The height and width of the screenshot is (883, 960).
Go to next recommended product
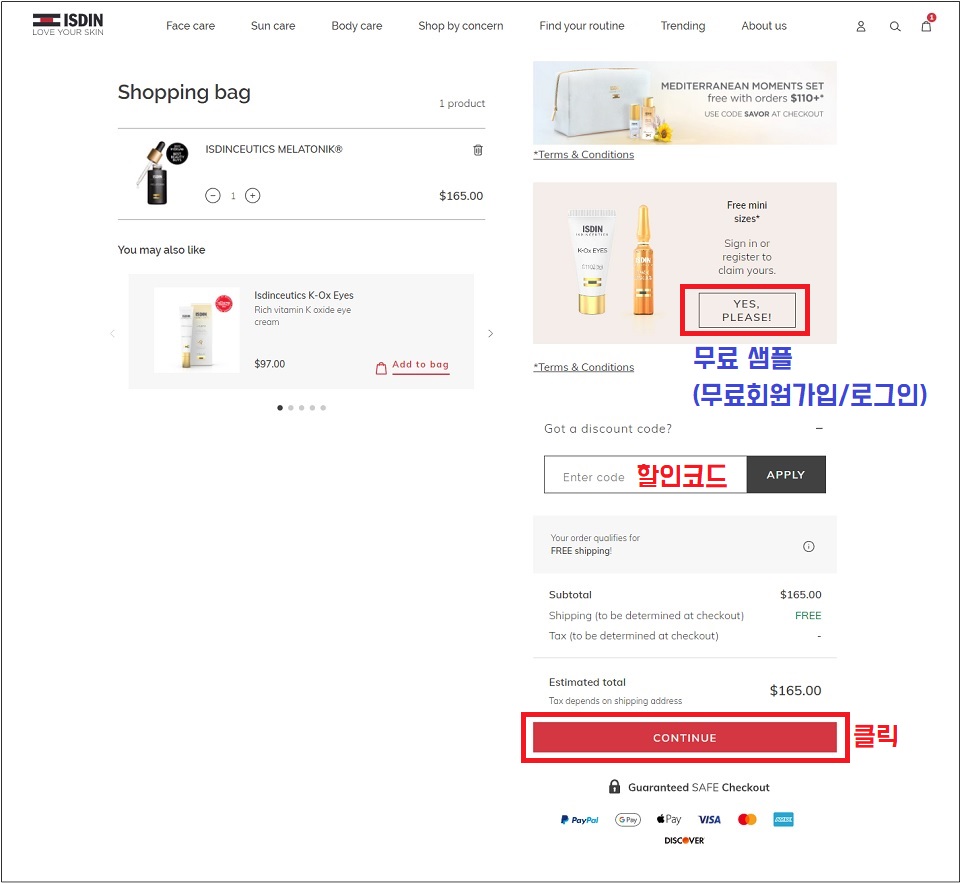point(490,334)
